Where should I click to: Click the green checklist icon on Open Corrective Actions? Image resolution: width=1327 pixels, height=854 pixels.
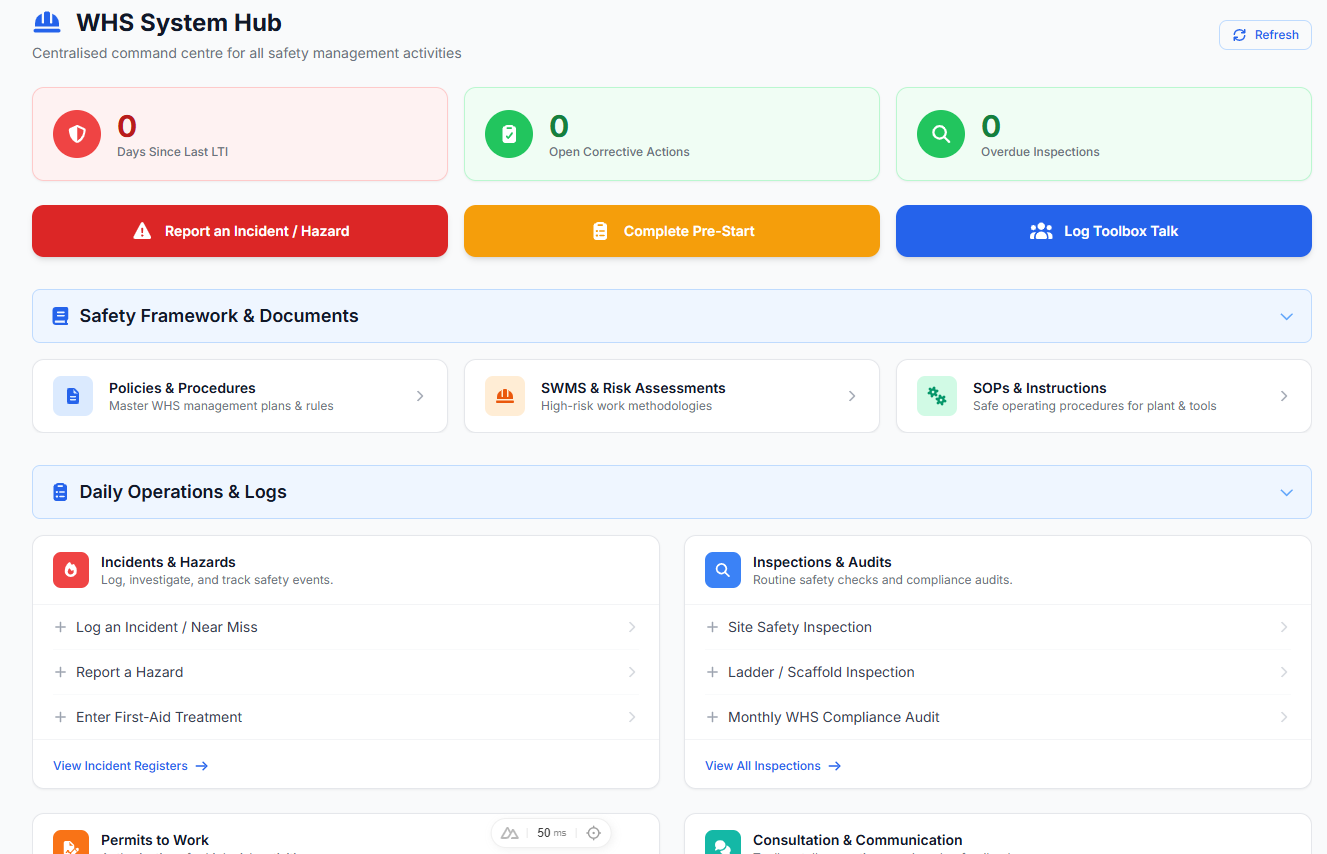tap(508, 134)
